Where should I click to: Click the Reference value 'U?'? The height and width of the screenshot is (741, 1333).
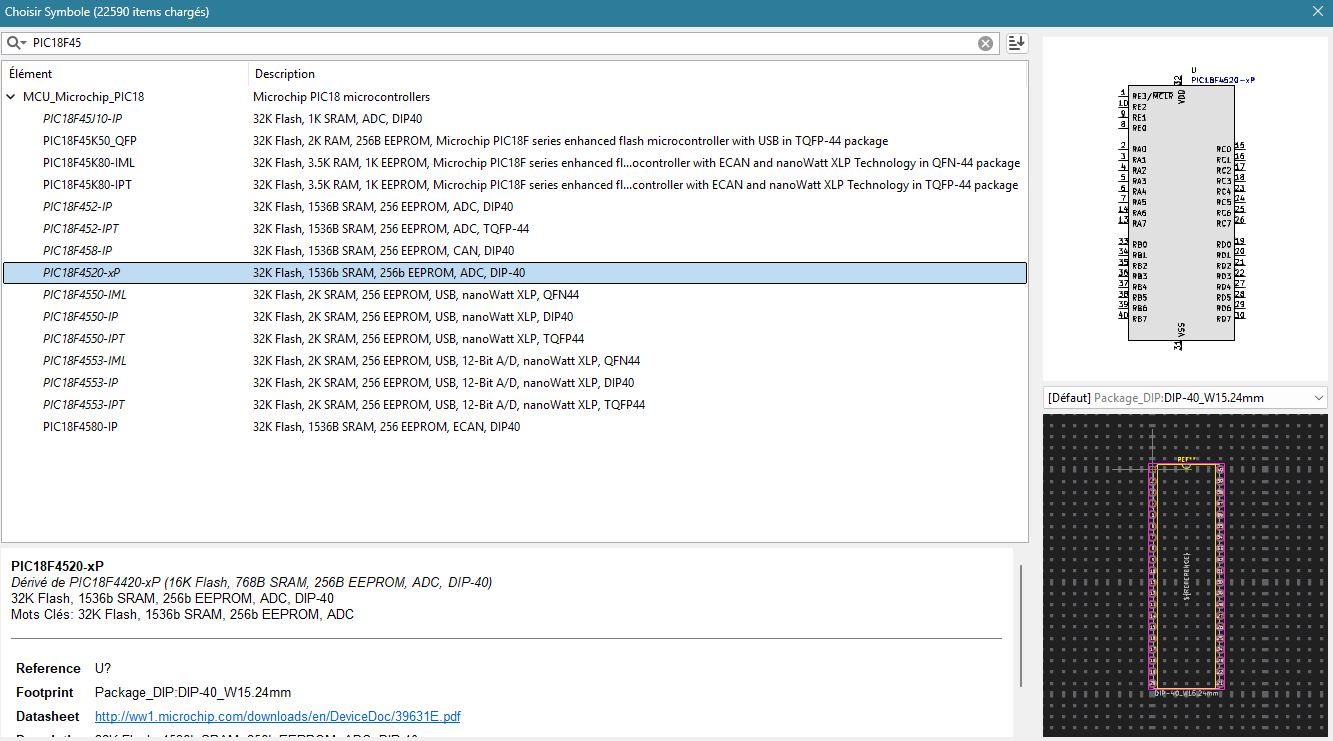click(x=103, y=668)
